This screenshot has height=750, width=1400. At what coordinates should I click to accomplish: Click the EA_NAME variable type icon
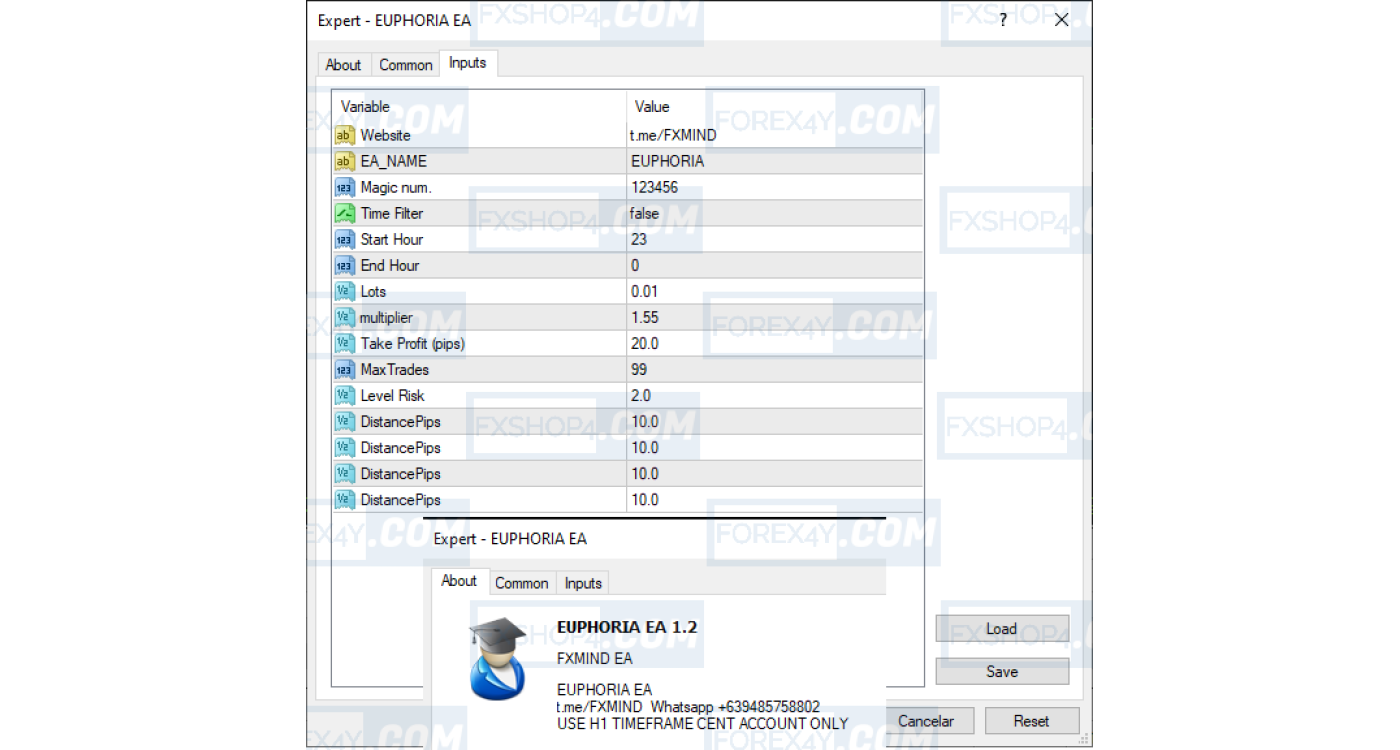(x=344, y=162)
